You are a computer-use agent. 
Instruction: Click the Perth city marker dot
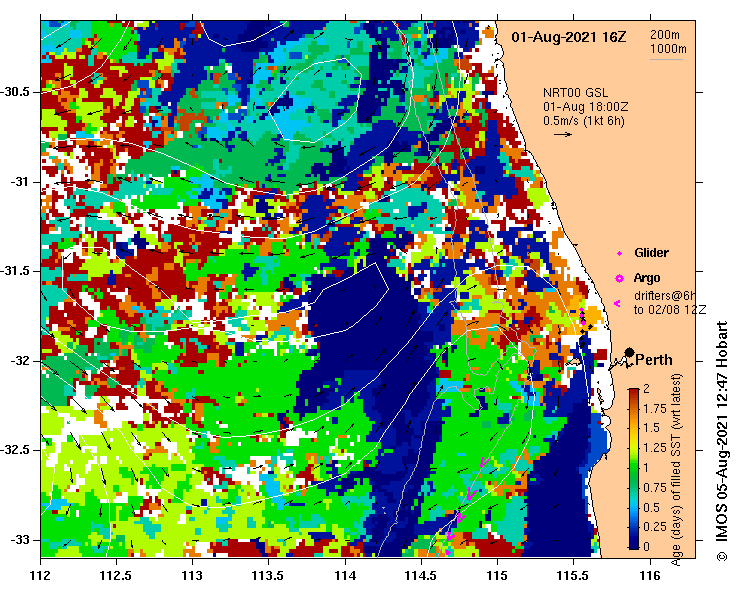tap(629, 352)
